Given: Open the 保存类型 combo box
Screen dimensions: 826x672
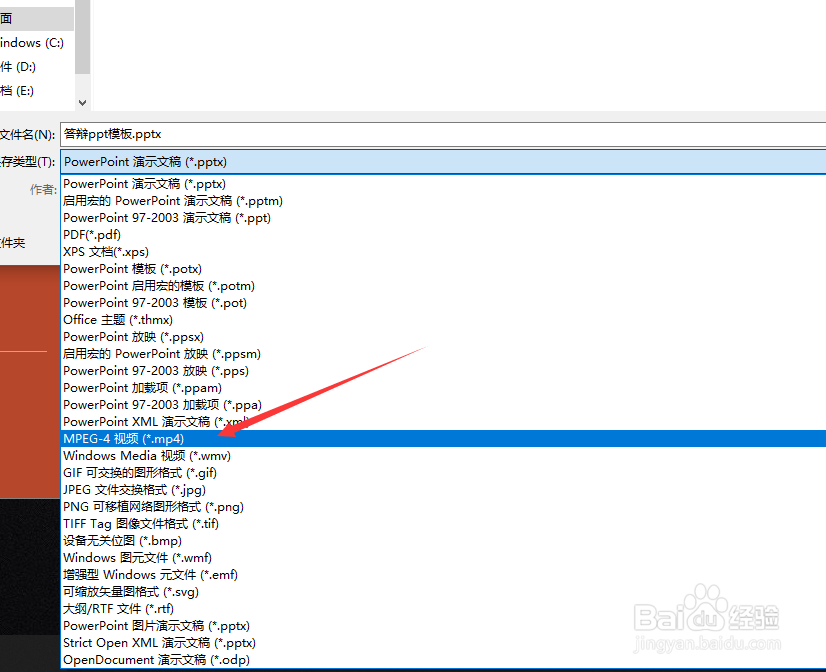Looking at the screenshot, I should 443,162.
